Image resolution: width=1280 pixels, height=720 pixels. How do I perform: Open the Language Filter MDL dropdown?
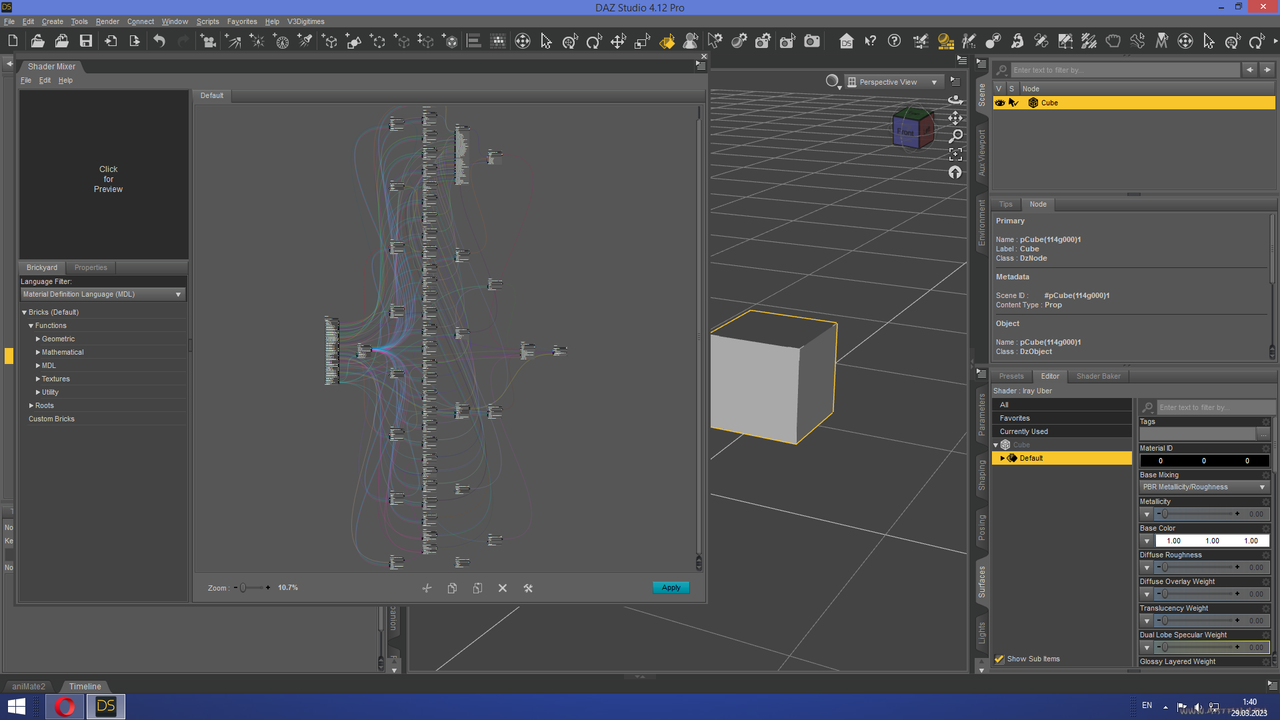[103, 295]
